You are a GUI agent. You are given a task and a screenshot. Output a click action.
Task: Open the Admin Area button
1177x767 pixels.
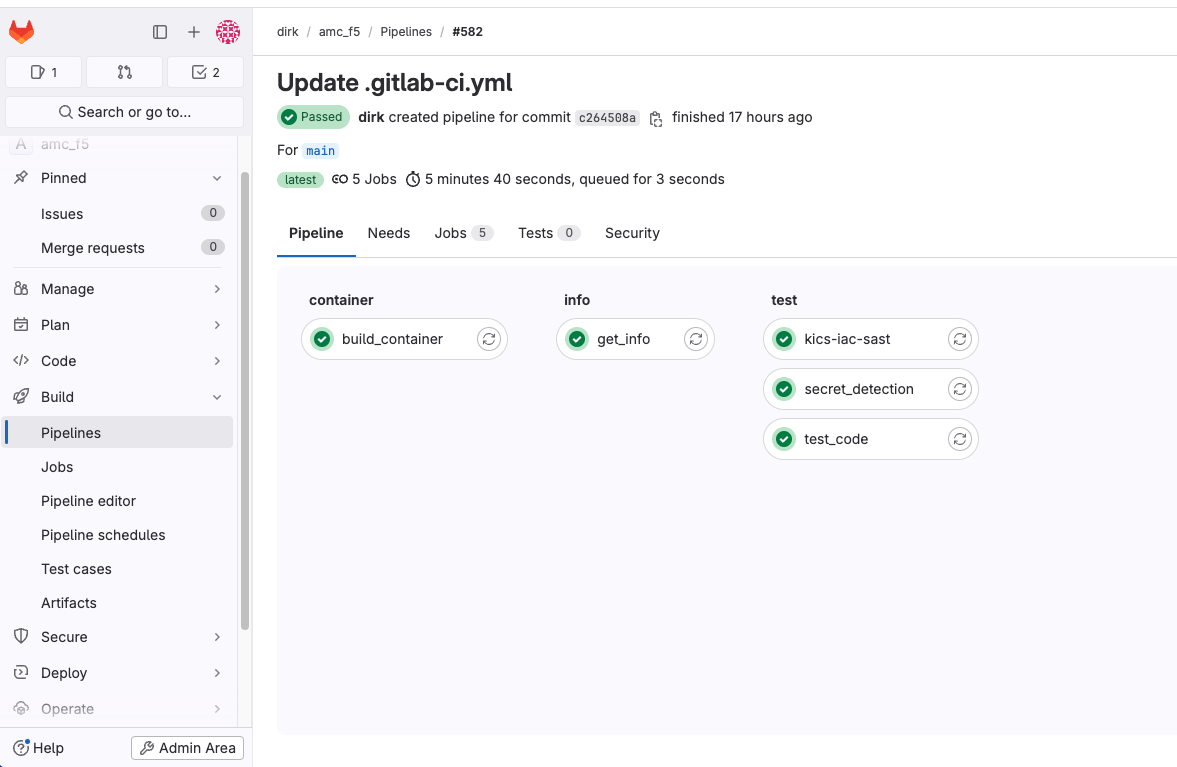pos(188,748)
